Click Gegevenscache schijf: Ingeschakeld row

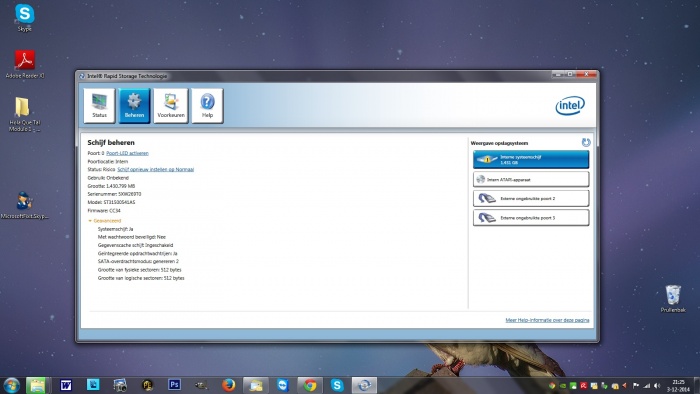[135, 245]
